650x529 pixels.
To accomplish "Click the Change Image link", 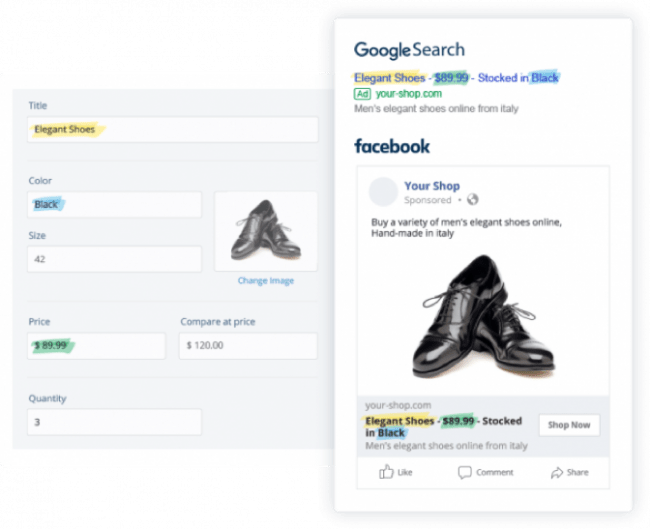I will coord(265,281).
